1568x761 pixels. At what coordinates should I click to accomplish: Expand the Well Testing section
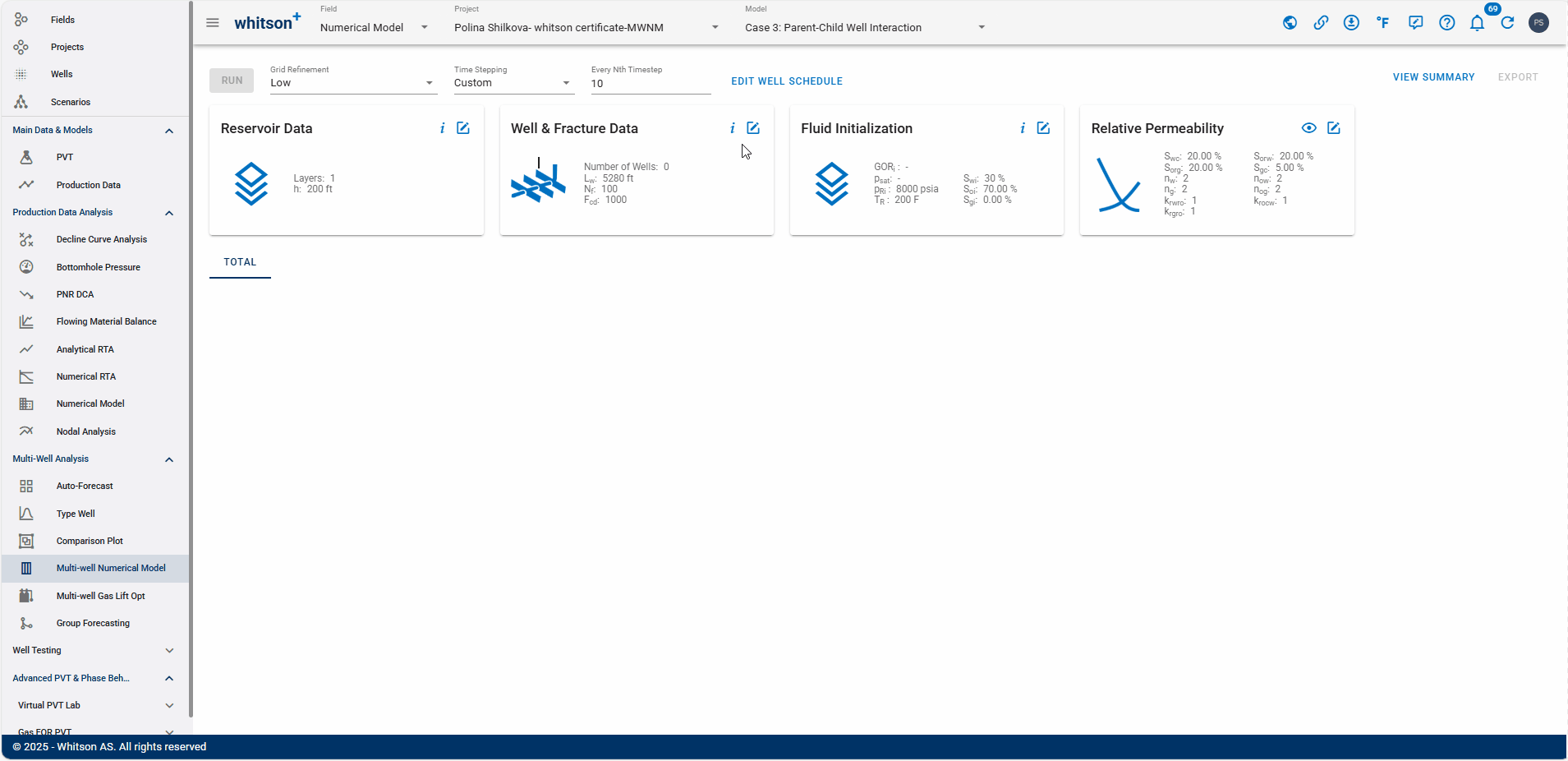(169, 651)
